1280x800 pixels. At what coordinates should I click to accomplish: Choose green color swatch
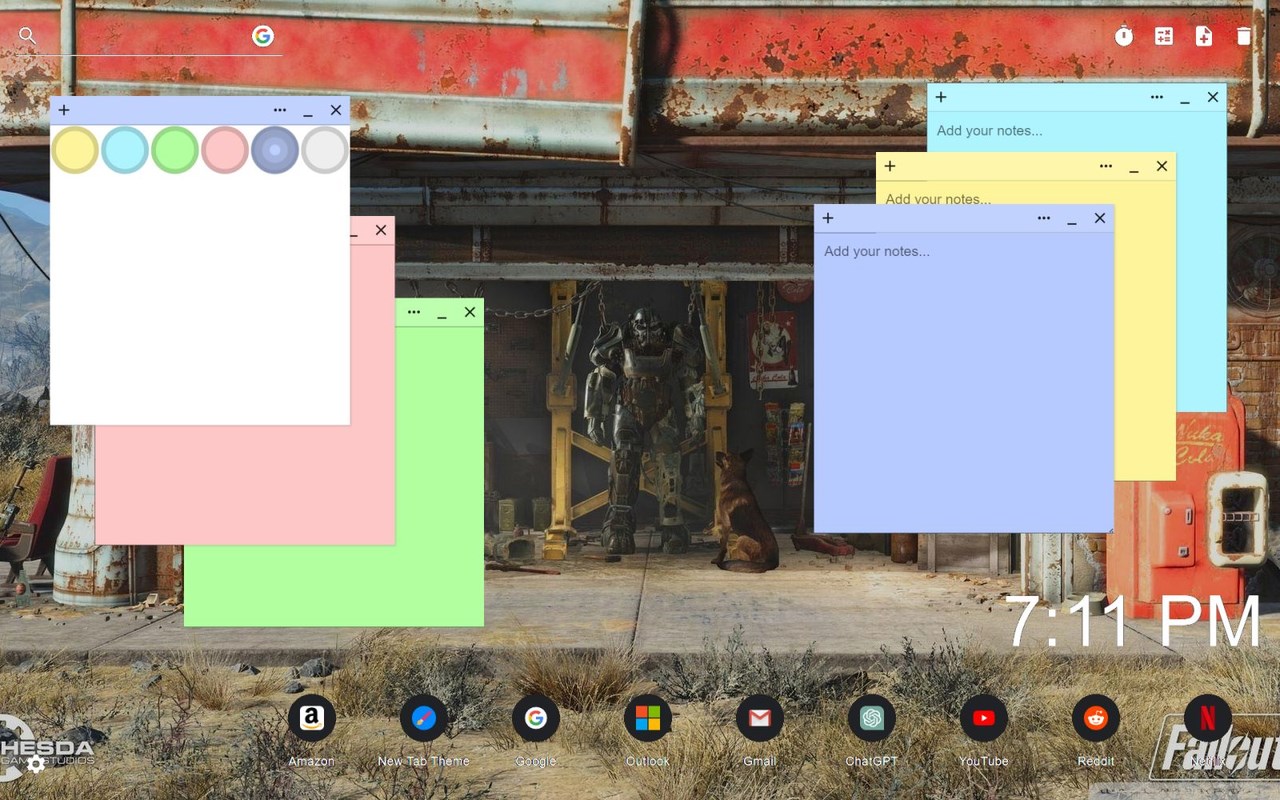tap(175, 150)
